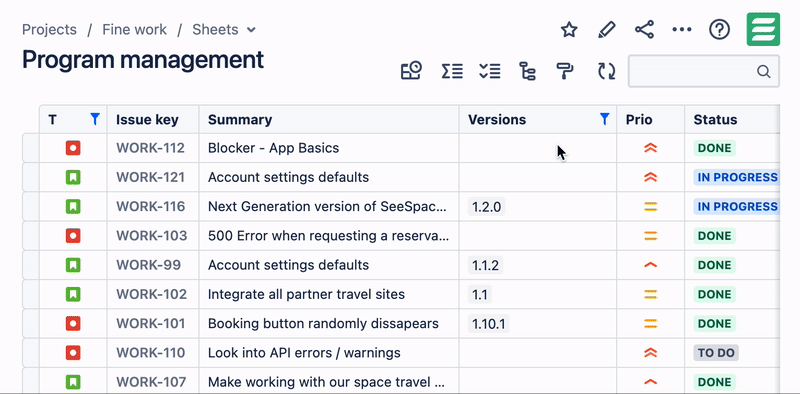Toggle the Versions column filter icon
This screenshot has height=394, width=800.
605,119
